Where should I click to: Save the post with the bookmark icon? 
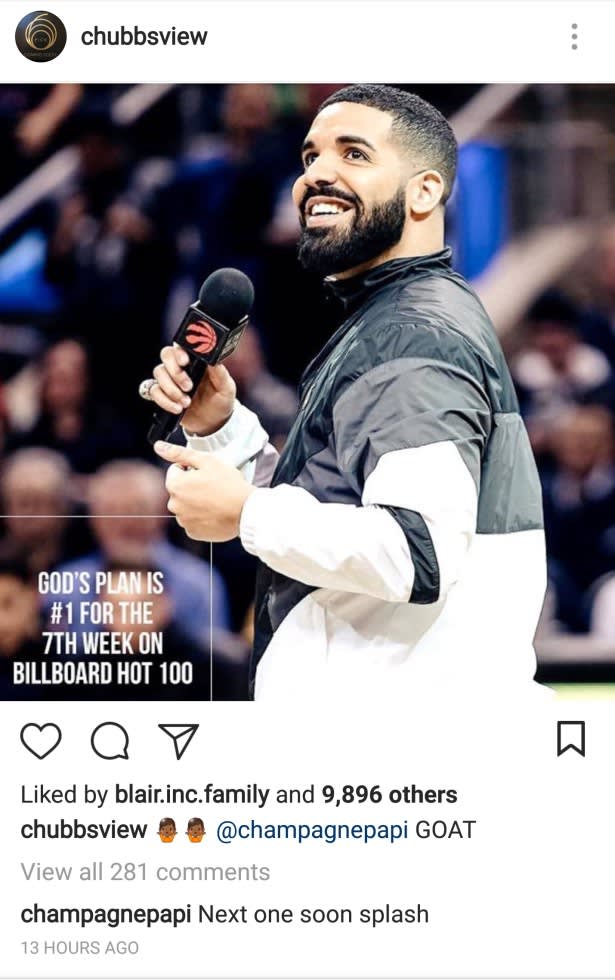point(571,739)
